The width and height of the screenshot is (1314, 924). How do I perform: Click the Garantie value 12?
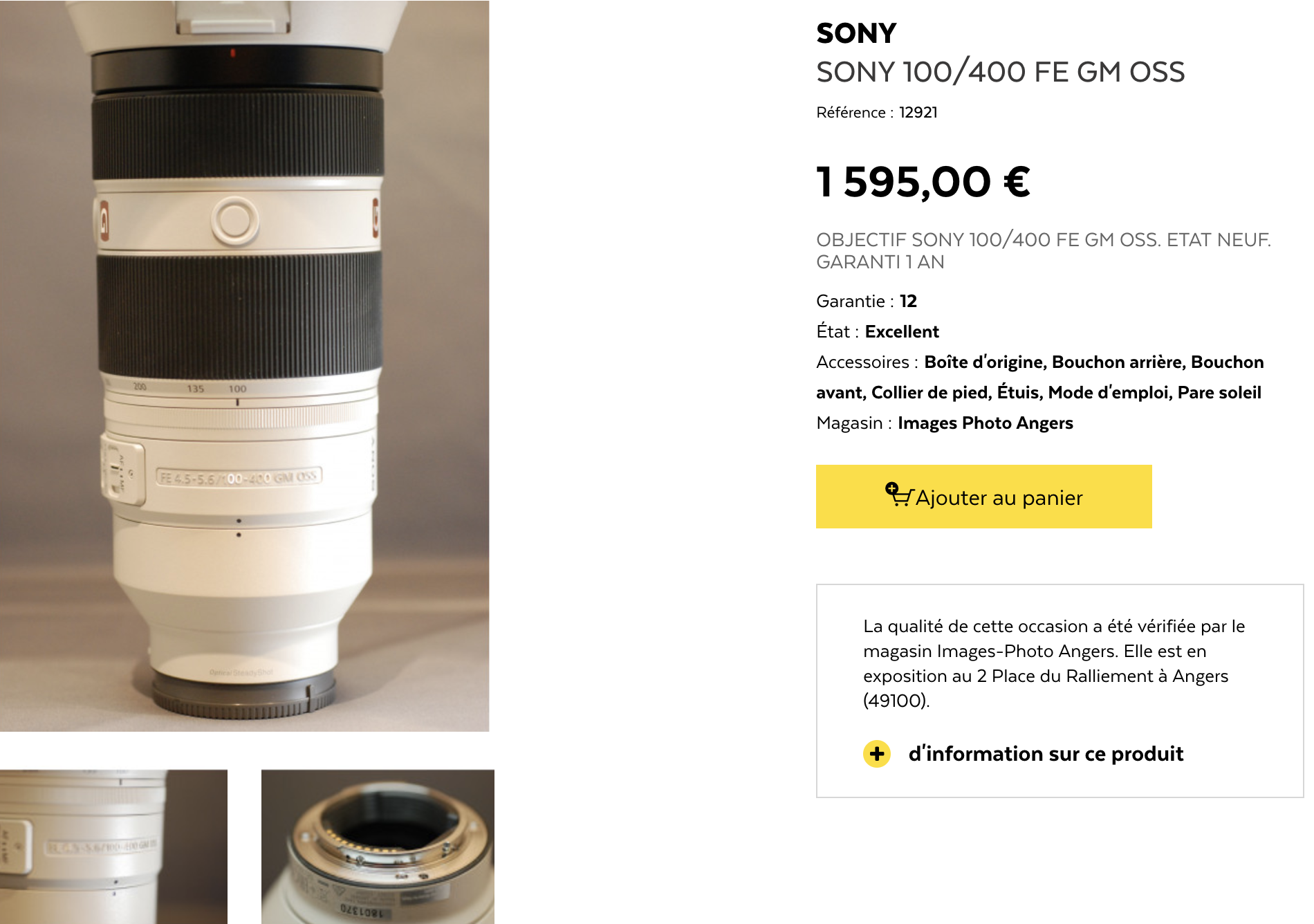(x=908, y=301)
